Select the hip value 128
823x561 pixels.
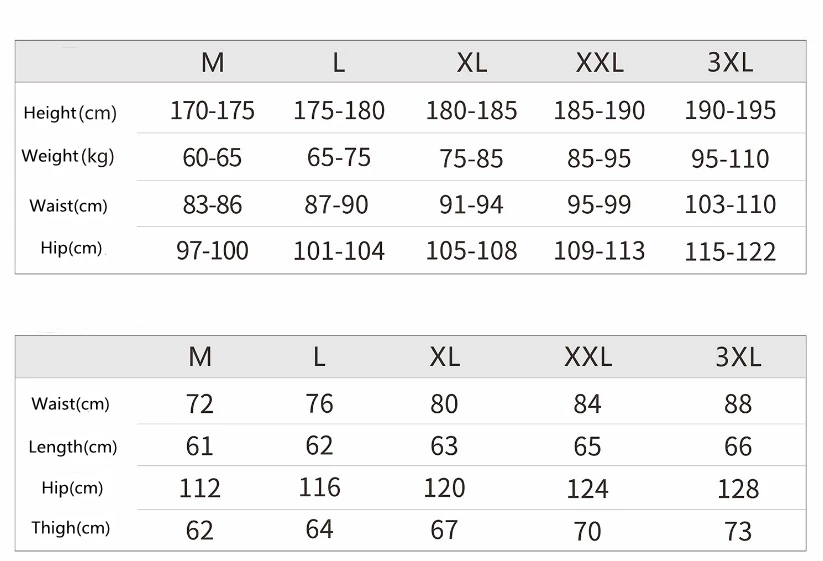coord(738,489)
